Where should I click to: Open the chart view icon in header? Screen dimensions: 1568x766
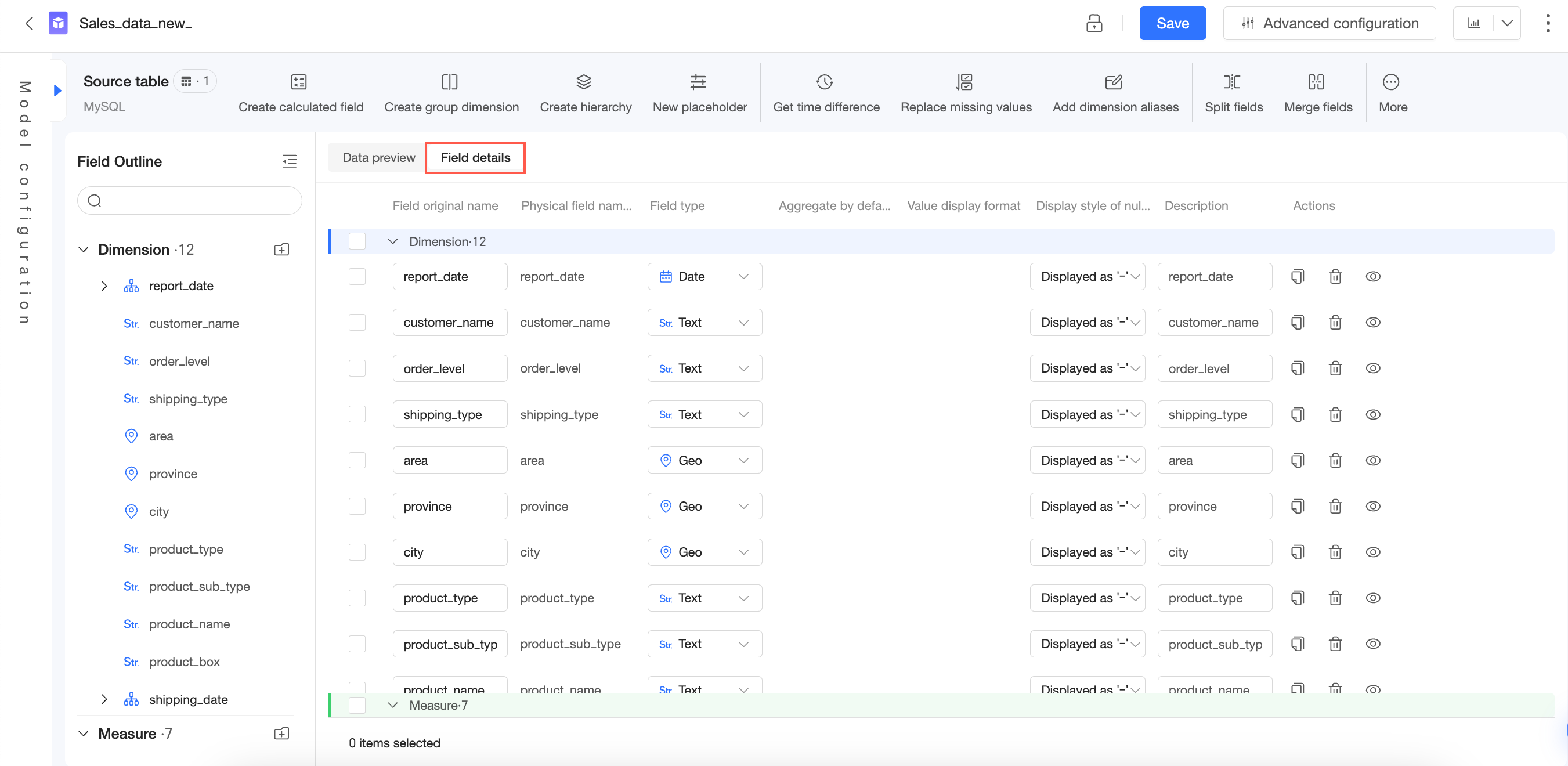pos(1473,23)
